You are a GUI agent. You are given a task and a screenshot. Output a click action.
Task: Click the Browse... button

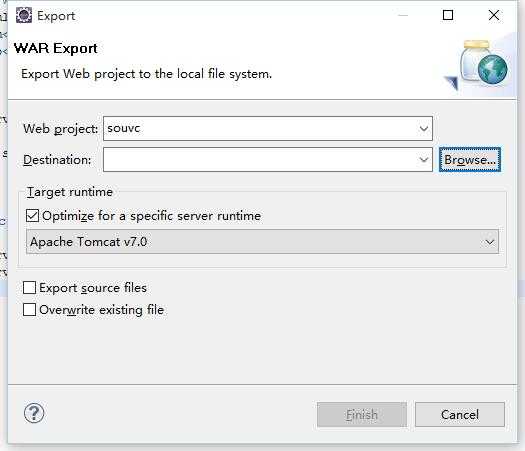(x=470, y=160)
